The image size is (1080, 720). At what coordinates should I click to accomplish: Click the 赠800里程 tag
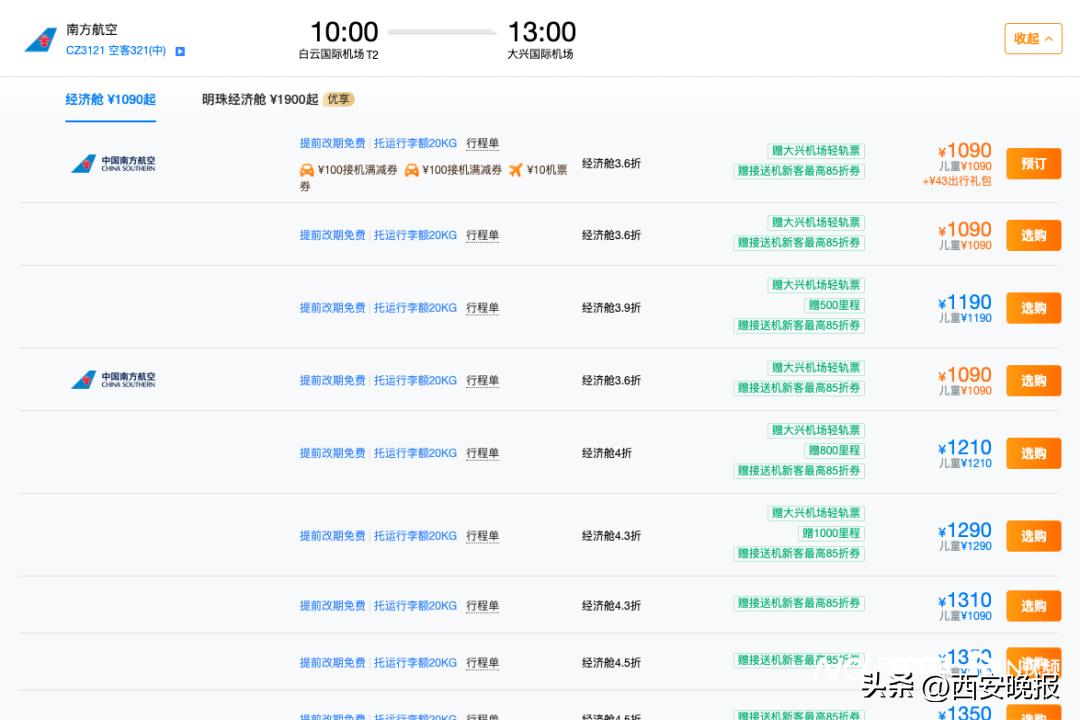(x=834, y=451)
